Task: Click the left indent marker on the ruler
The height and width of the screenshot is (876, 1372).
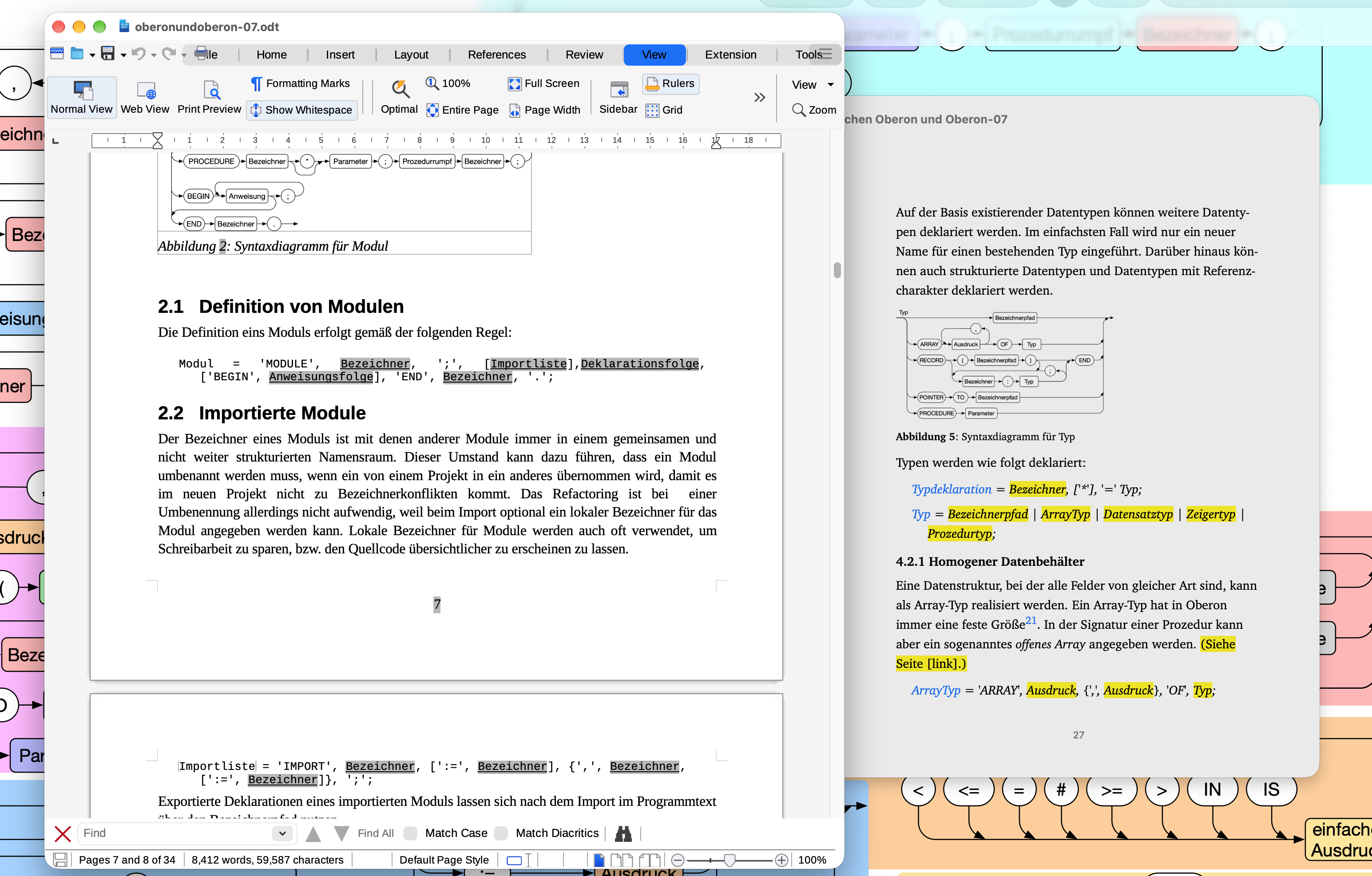Action: point(157,141)
